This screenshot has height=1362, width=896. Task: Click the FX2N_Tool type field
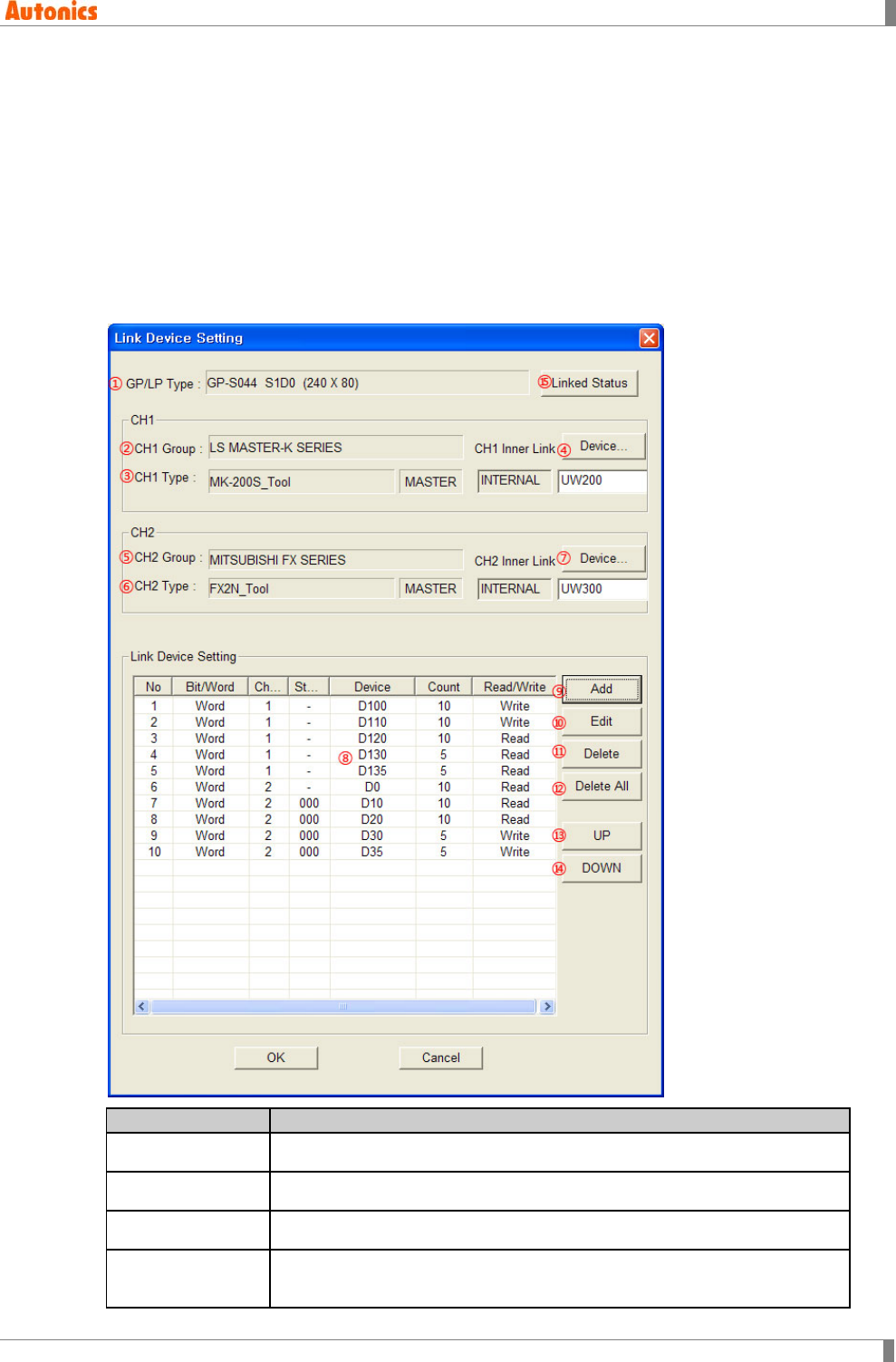[302, 589]
